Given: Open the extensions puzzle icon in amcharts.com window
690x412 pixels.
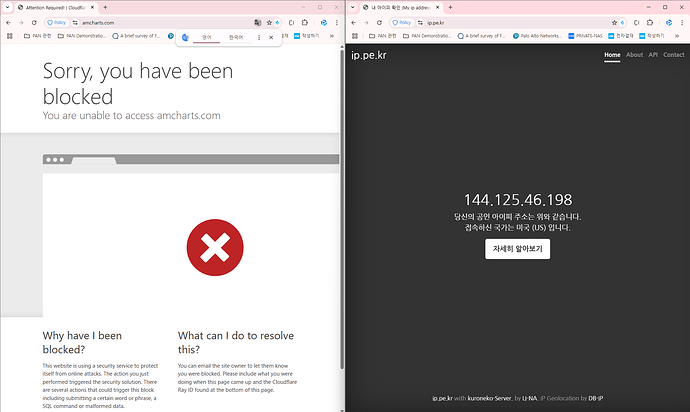Looking at the screenshot, I should pos(305,22).
